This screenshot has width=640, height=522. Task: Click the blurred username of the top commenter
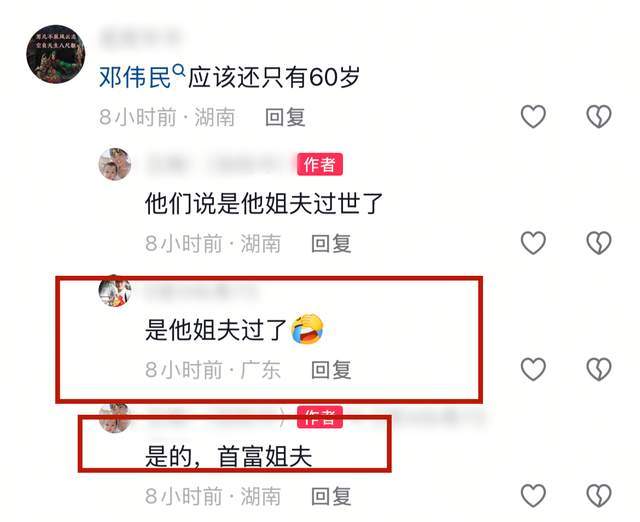140,38
